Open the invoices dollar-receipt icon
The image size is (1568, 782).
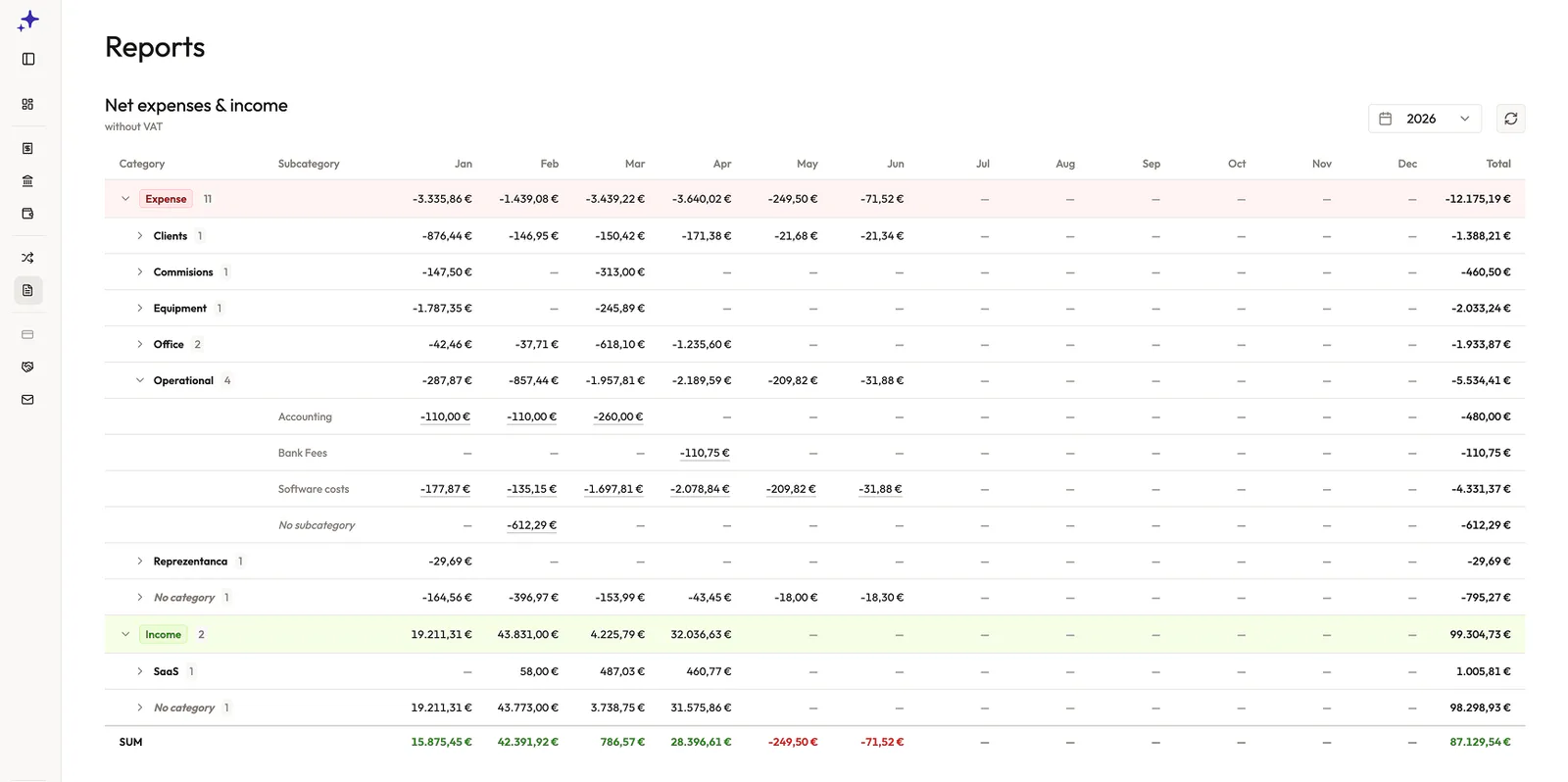point(27,148)
